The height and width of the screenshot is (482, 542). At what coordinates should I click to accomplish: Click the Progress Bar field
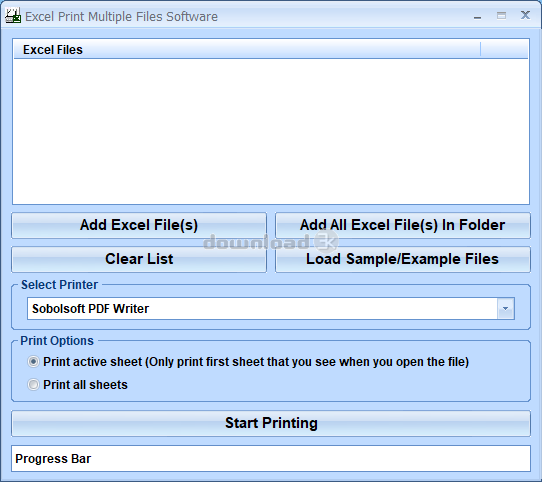click(271, 458)
